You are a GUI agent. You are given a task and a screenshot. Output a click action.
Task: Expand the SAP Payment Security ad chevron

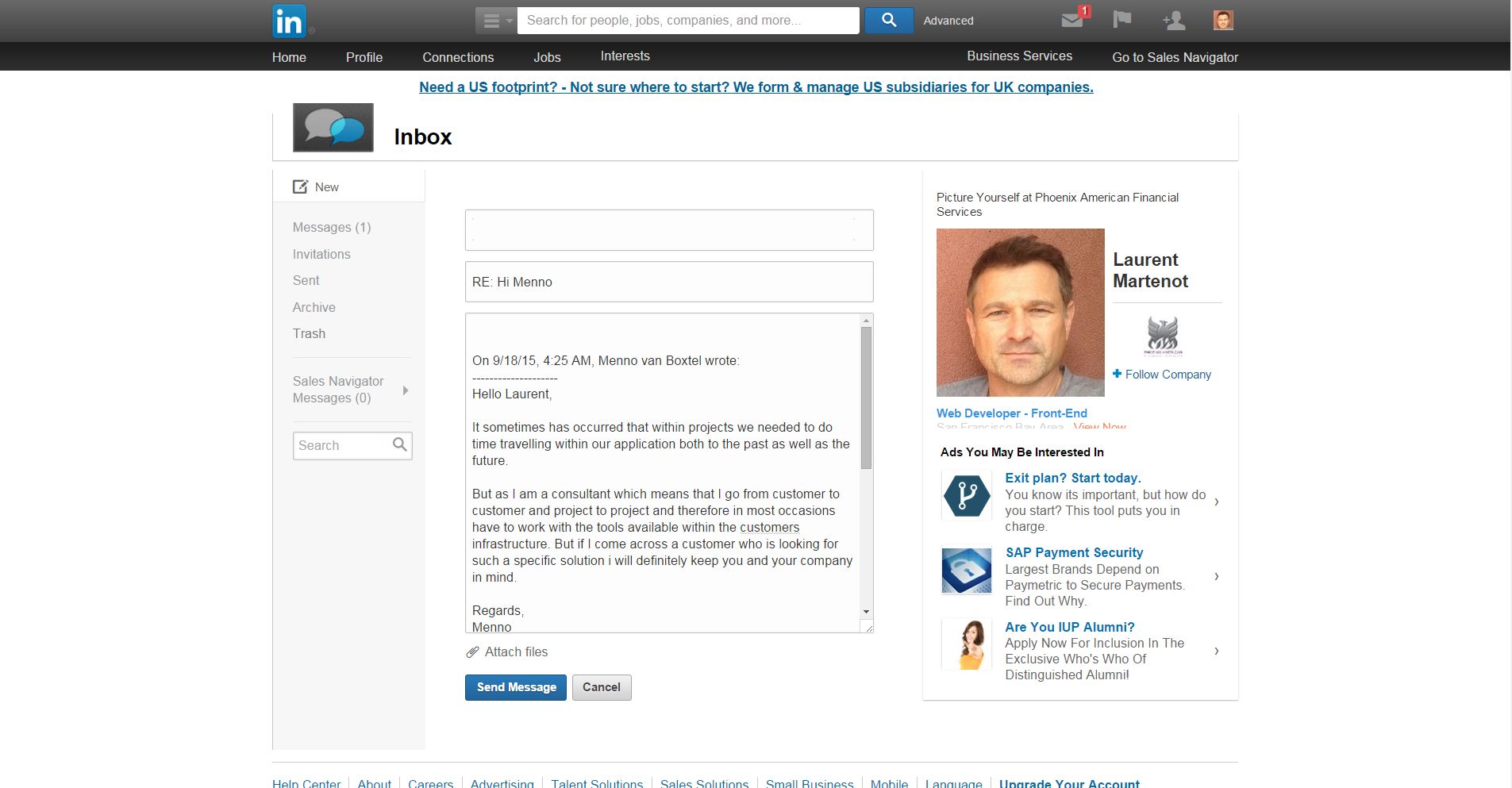click(1216, 576)
